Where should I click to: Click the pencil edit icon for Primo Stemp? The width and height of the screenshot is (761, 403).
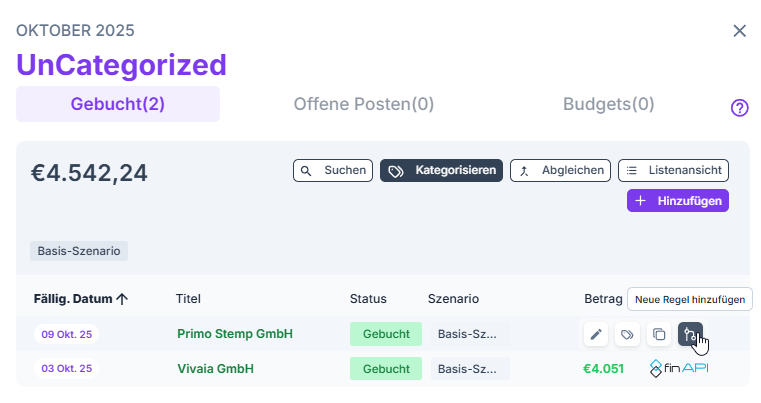(x=597, y=334)
